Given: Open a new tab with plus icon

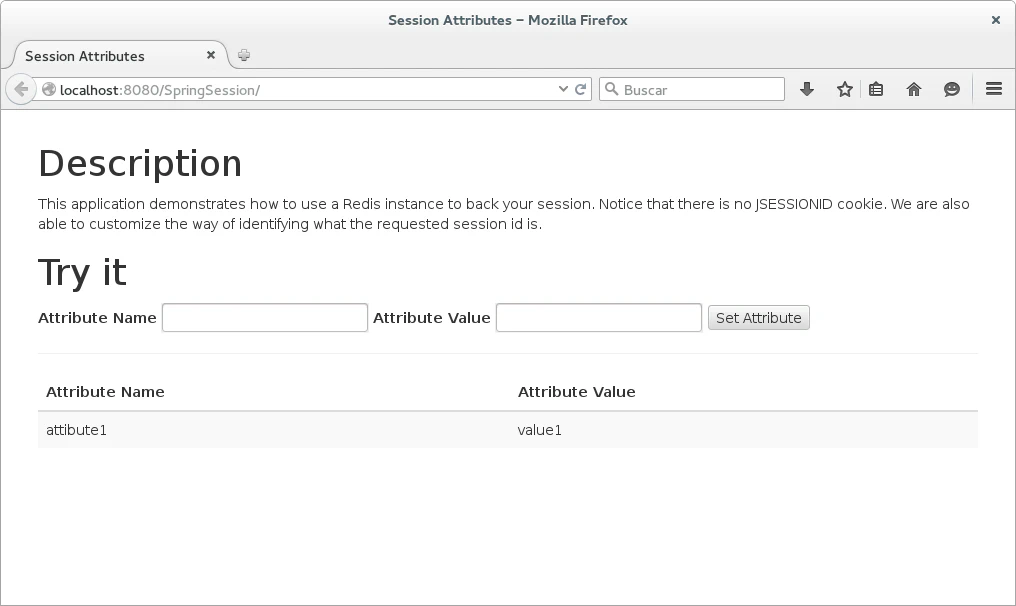Looking at the screenshot, I should coord(244,56).
